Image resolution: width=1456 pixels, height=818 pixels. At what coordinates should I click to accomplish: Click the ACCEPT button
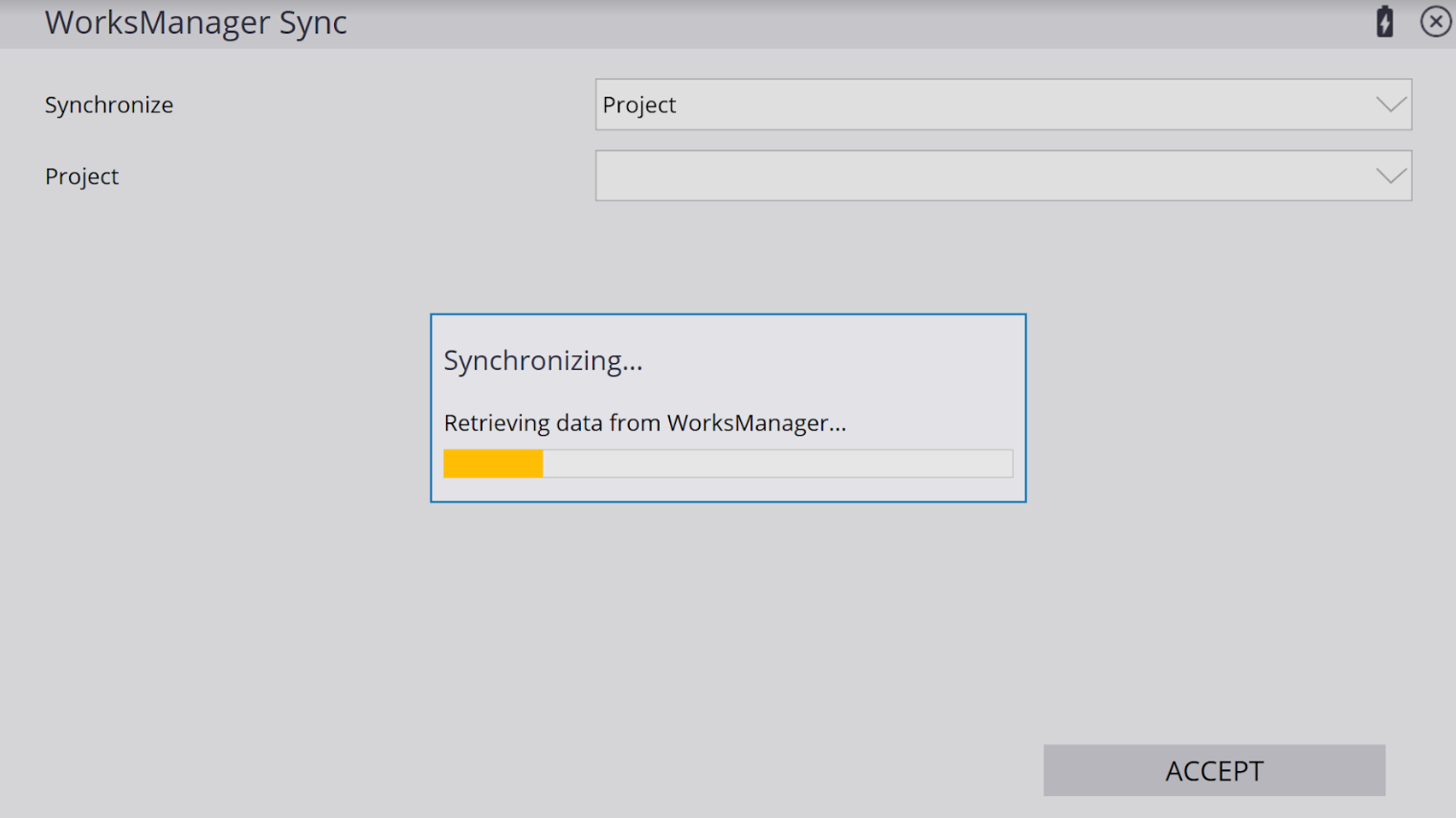coord(1214,770)
